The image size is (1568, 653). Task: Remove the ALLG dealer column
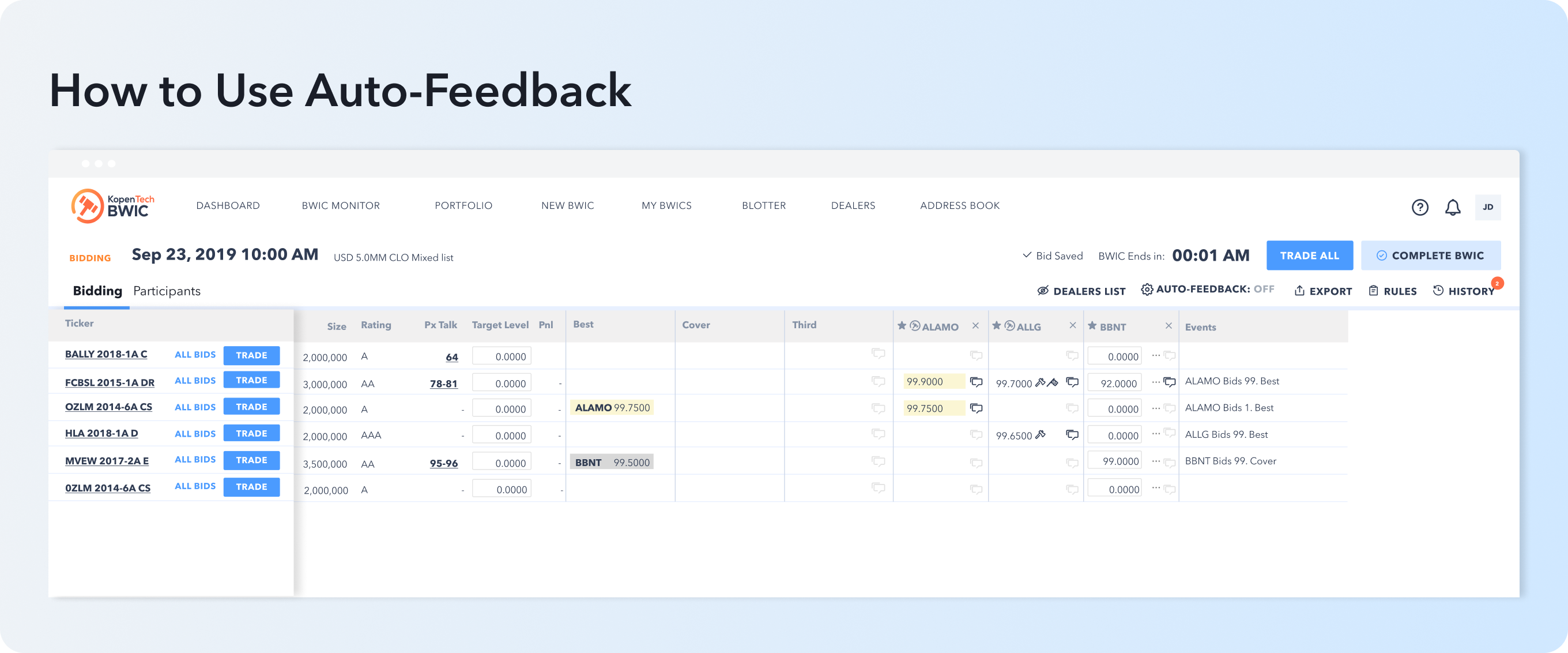click(x=1072, y=326)
